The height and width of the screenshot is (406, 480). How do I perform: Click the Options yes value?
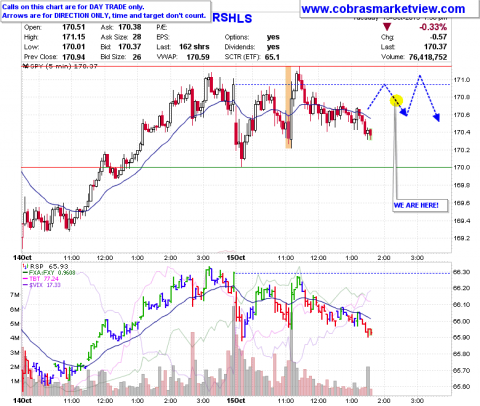coord(273,37)
